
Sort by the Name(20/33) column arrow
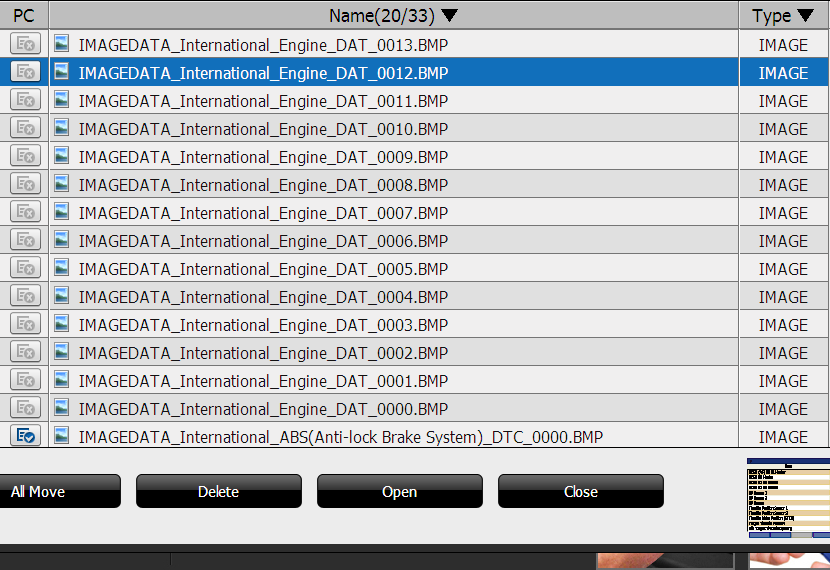[449, 16]
